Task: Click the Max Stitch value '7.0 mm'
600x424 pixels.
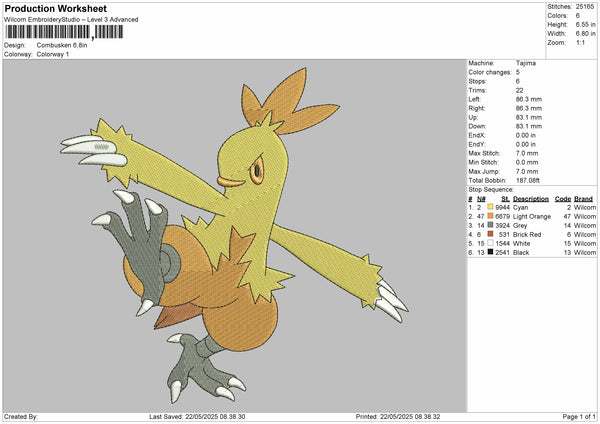Action: pos(527,153)
